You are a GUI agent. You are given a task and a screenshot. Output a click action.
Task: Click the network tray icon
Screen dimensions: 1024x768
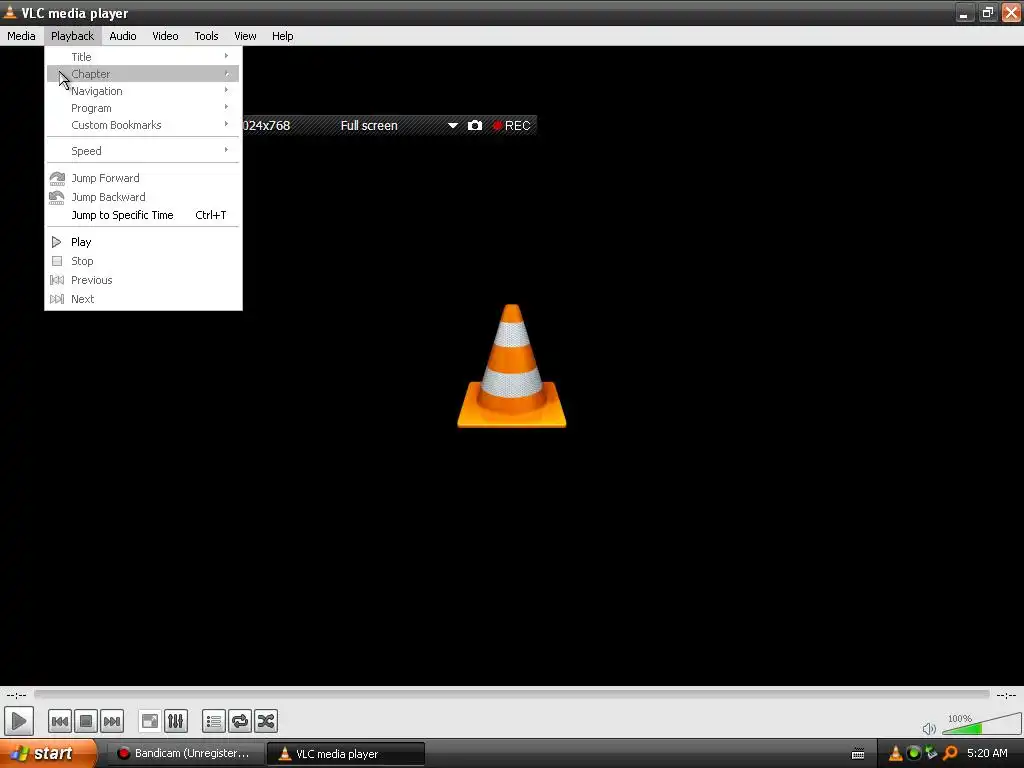931,753
